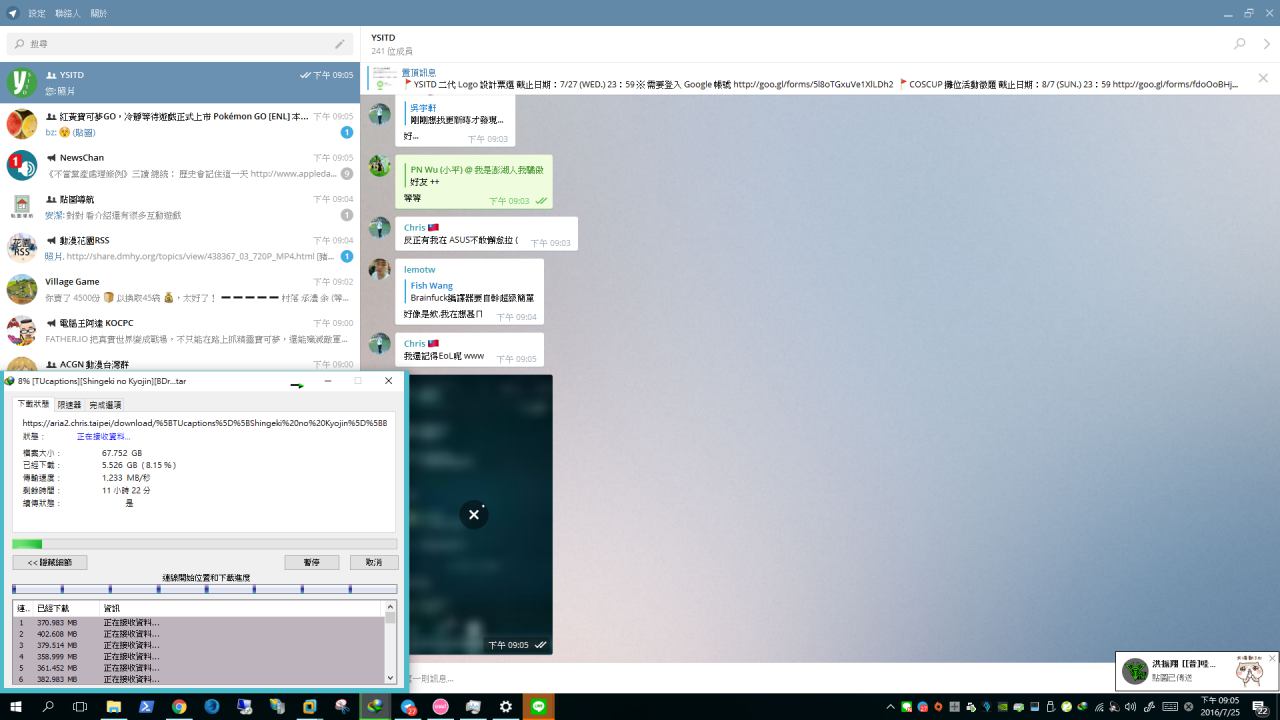Open the Village Game chat
Image resolution: width=1280 pixels, height=720 pixels.
180,290
